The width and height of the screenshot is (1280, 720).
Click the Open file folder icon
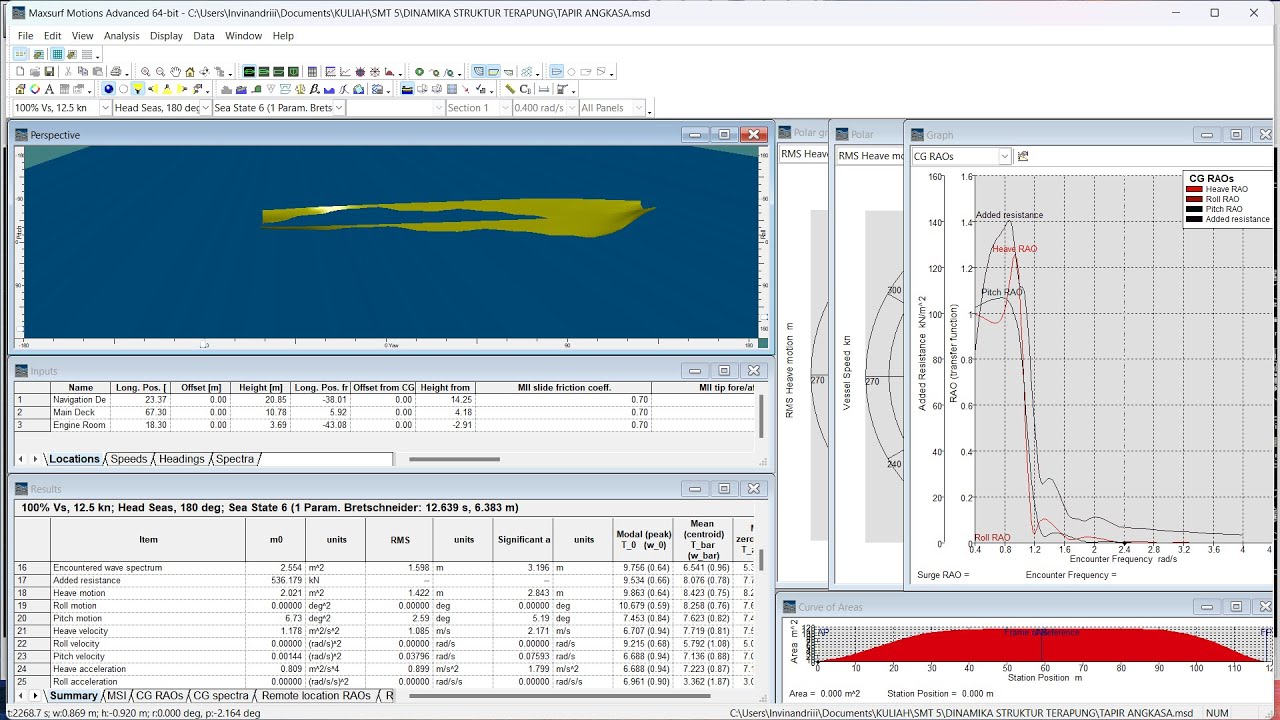coord(35,72)
